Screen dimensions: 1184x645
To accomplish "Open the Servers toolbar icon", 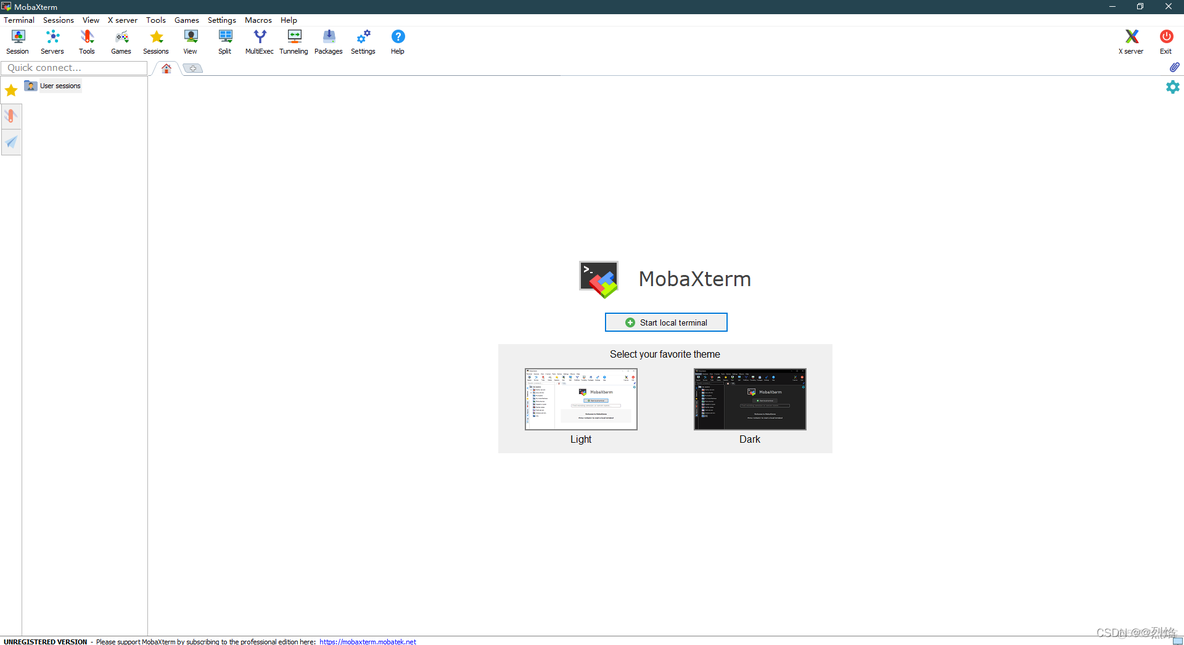I will 52,42.
